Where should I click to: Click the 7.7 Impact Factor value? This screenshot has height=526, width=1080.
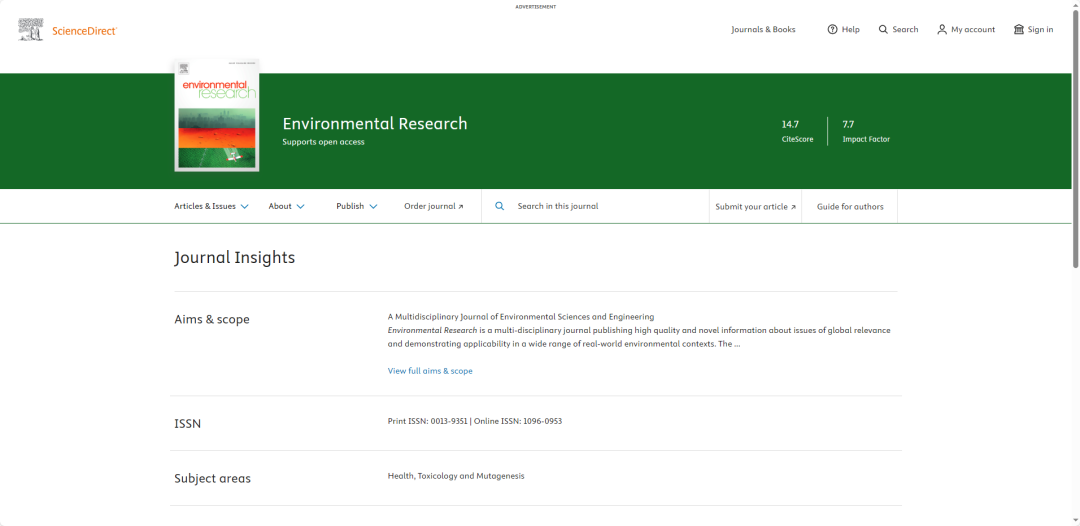coord(848,125)
